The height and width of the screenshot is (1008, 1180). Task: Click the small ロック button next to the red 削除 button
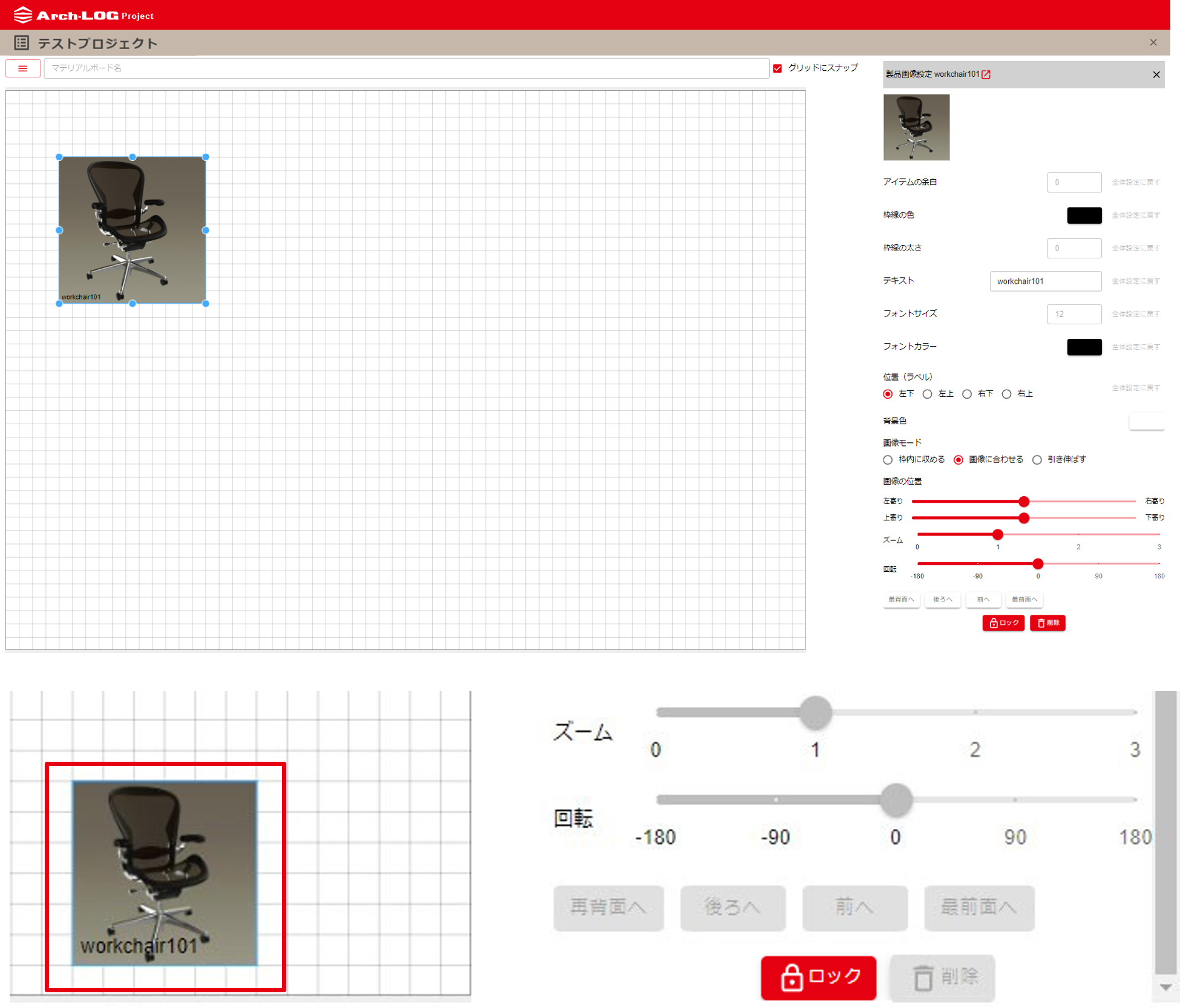1003,623
